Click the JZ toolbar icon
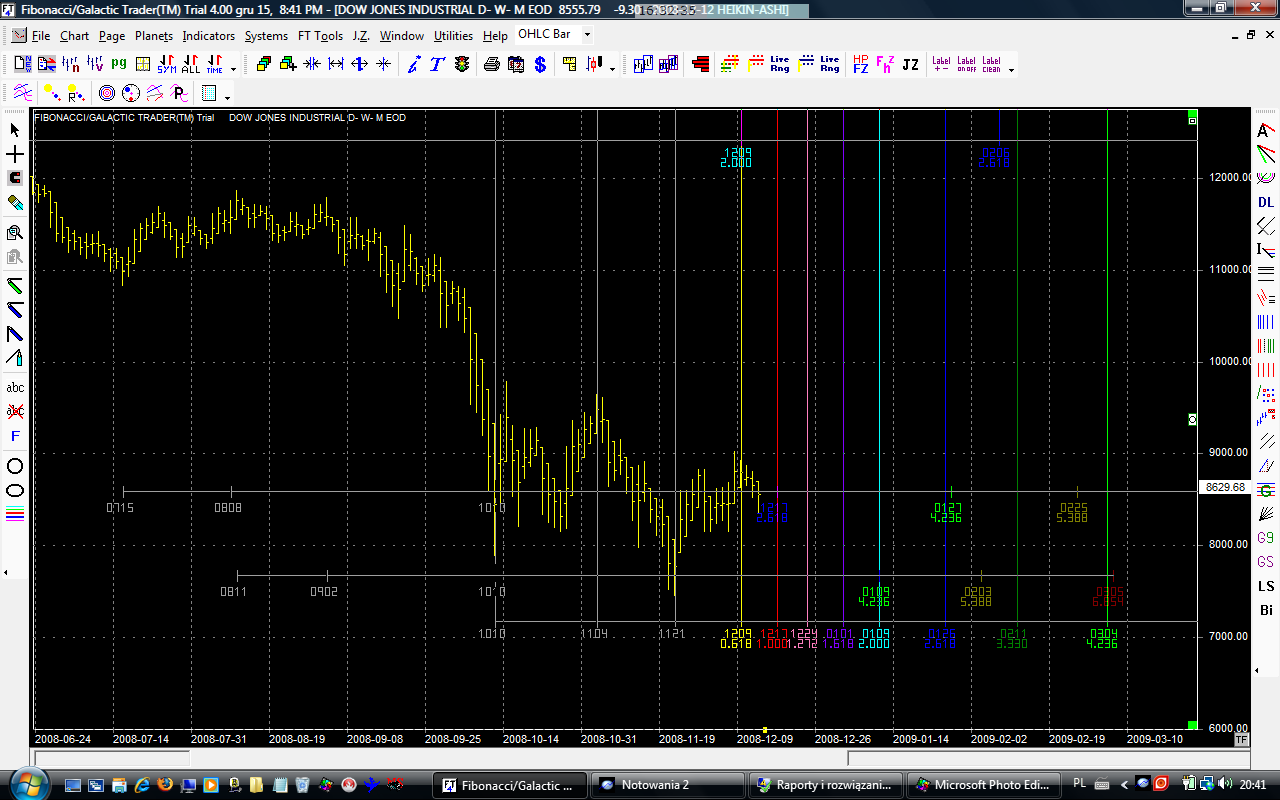 pyautogui.click(x=910, y=65)
